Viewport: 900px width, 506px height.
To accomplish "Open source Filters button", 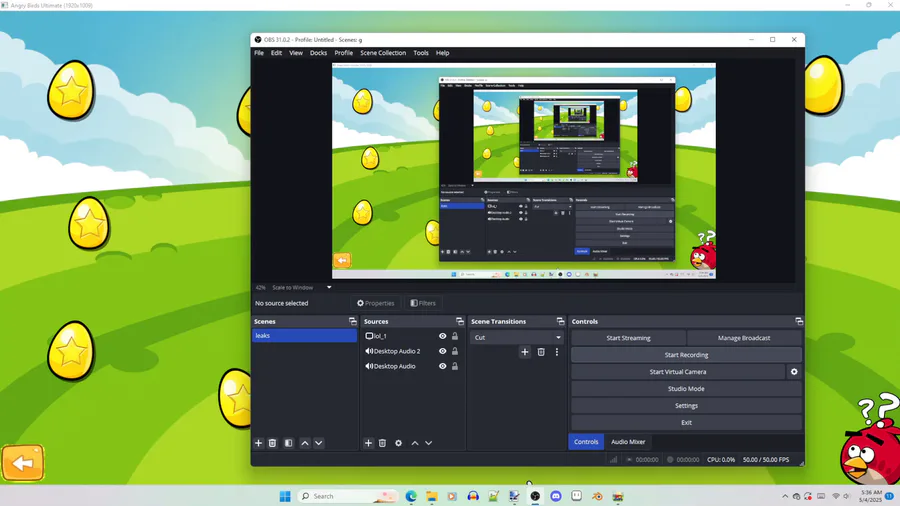I will 423,303.
